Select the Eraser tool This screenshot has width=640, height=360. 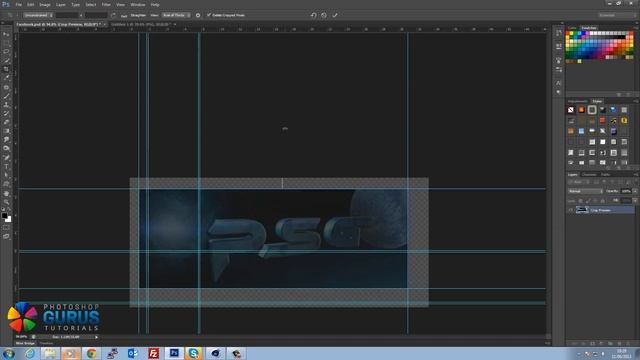[x=6, y=122]
